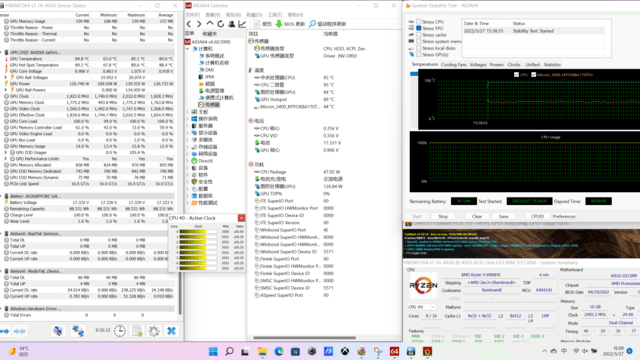The height and width of the screenshot is (360, 640).
Task: Expand GPU Rail Voltages row in HWiNFO
Action: [x=6, y=77]
